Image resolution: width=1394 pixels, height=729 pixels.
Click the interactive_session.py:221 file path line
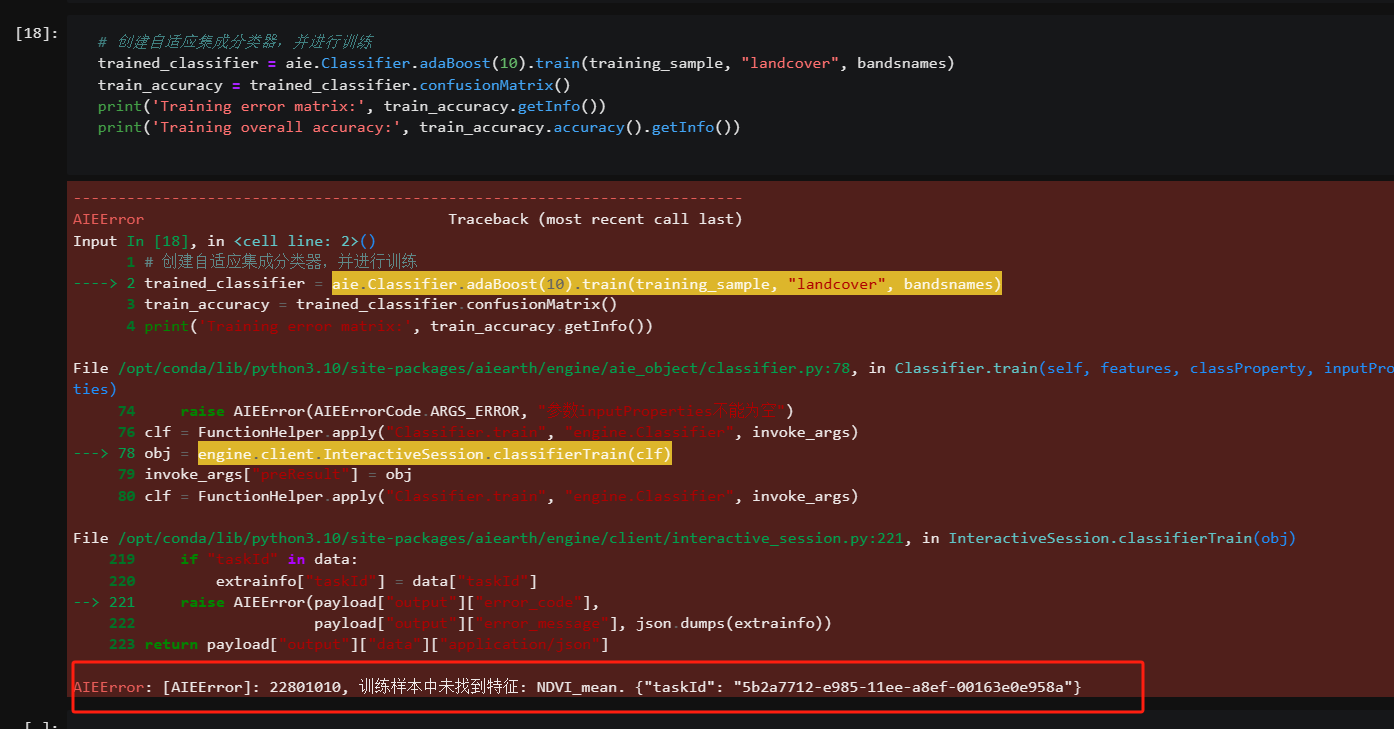point(684,538)
